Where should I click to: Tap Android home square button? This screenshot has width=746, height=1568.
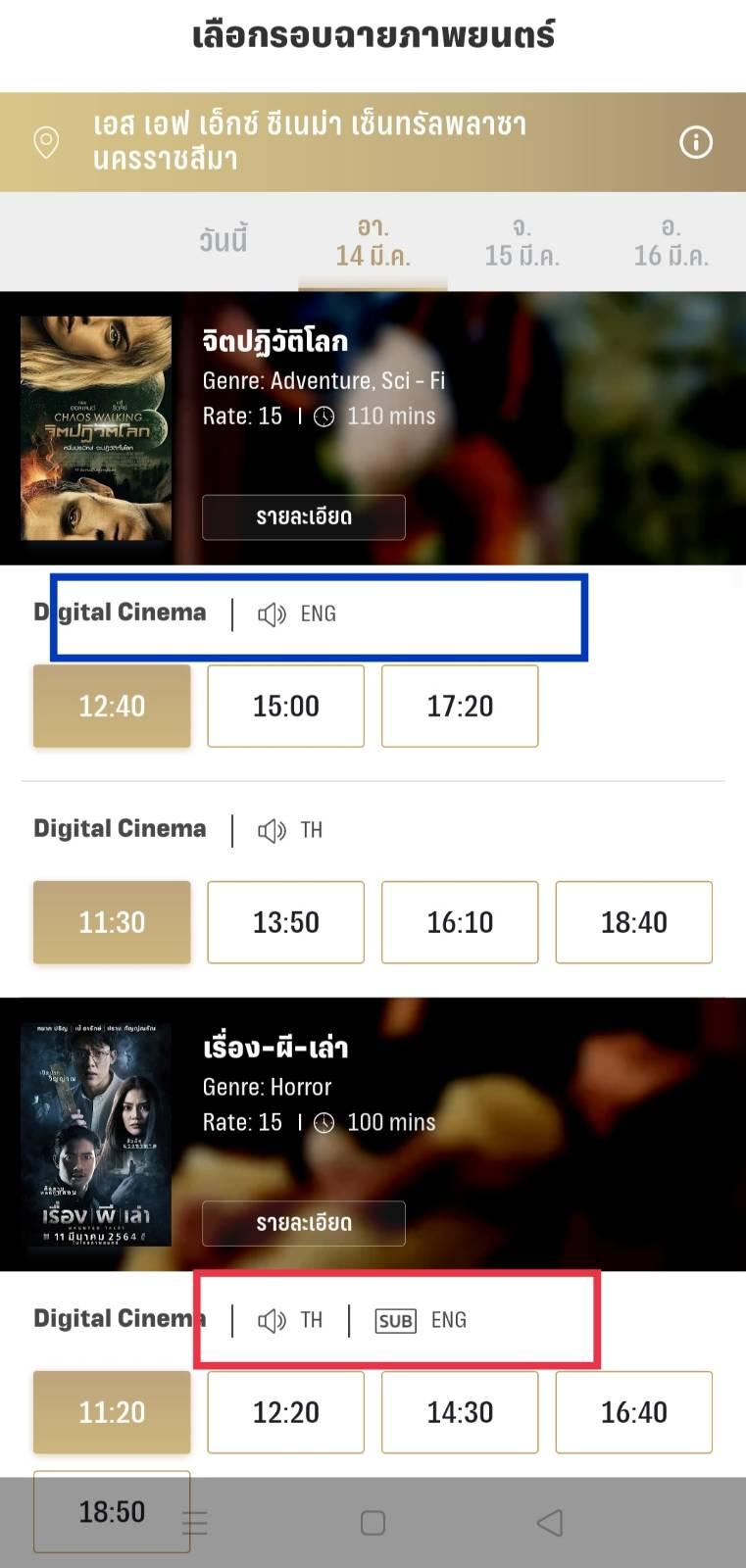coord(373,1522)
